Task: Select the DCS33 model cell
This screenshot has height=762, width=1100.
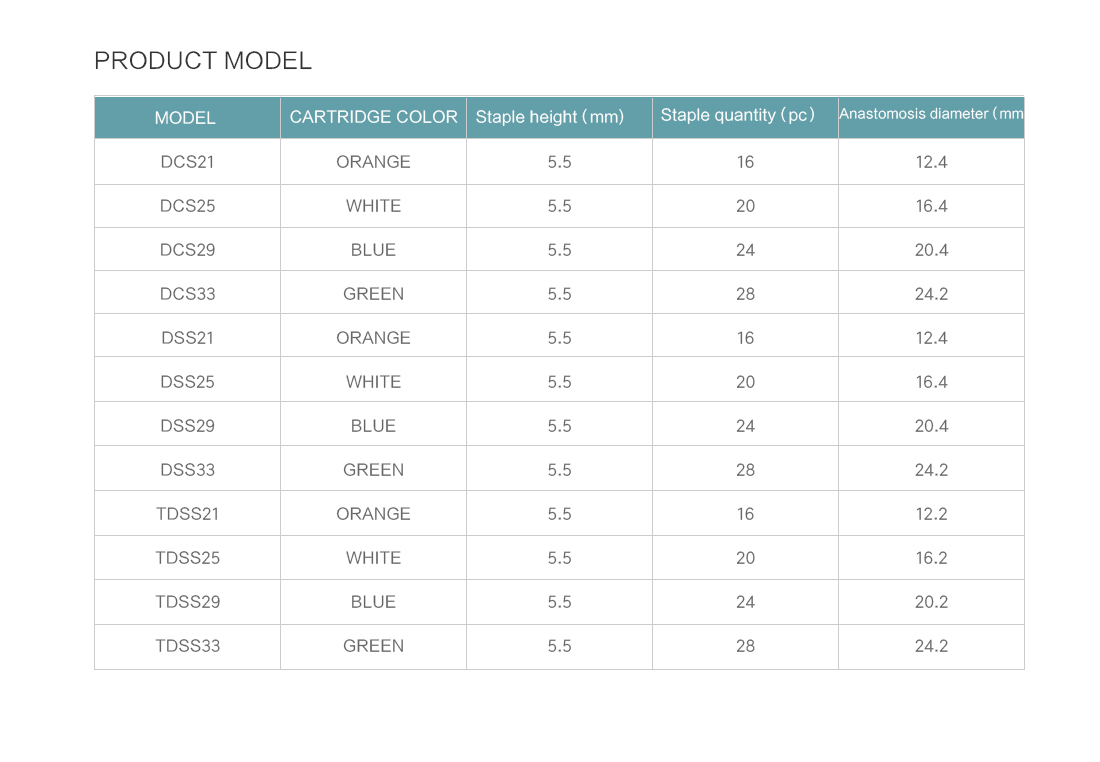Action: click(187, 294)
